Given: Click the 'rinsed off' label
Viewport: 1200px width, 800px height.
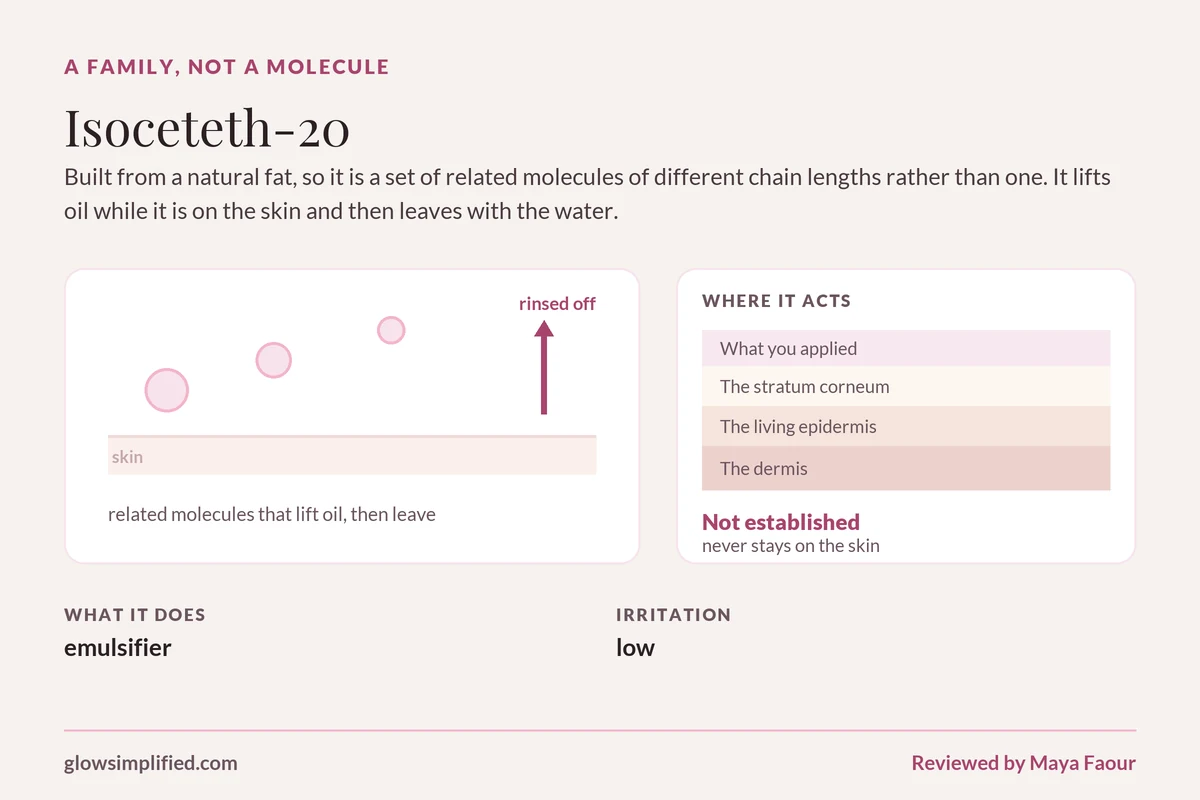Looking at the screenshot, I should pos(557,303).
